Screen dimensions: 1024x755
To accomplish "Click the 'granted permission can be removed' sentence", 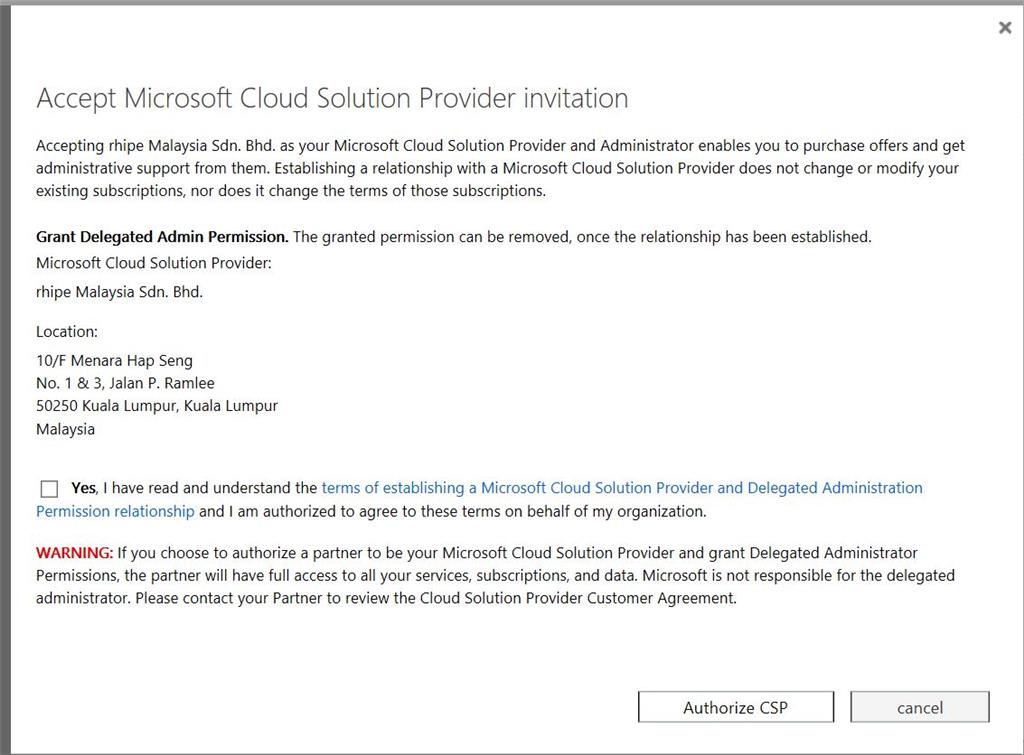I will click(582, 237).
